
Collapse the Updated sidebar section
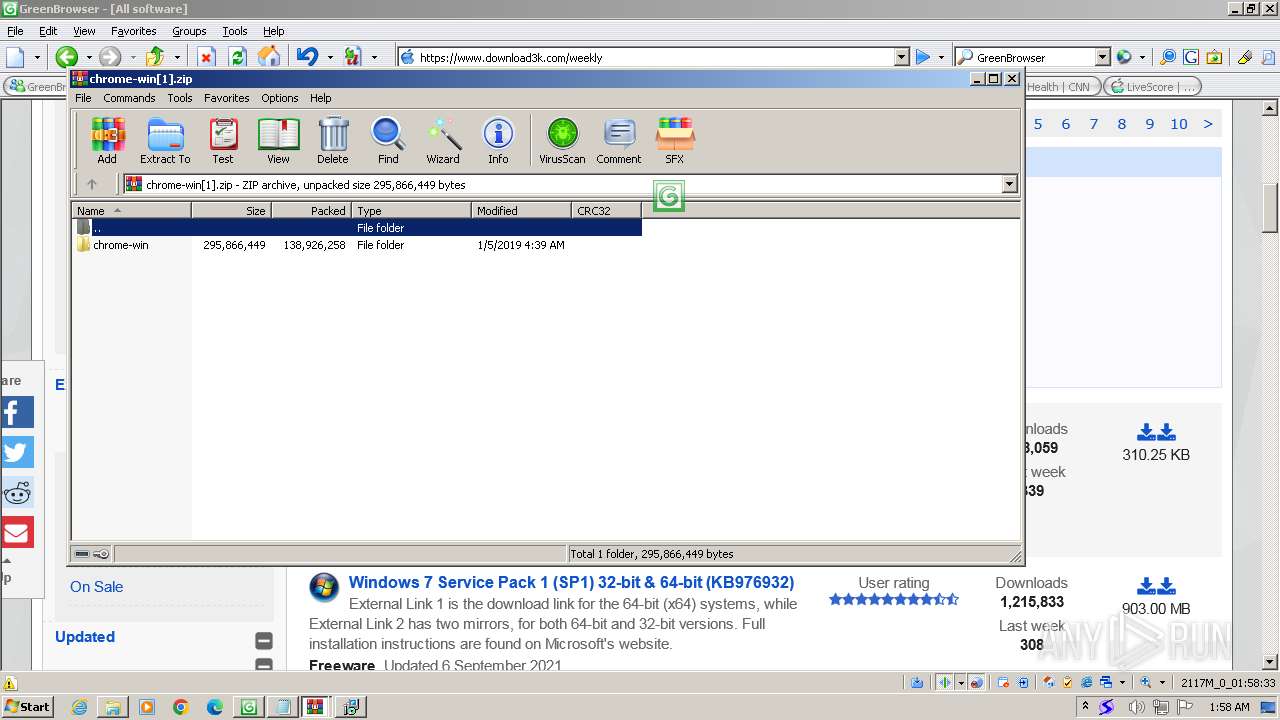(264, 640)
